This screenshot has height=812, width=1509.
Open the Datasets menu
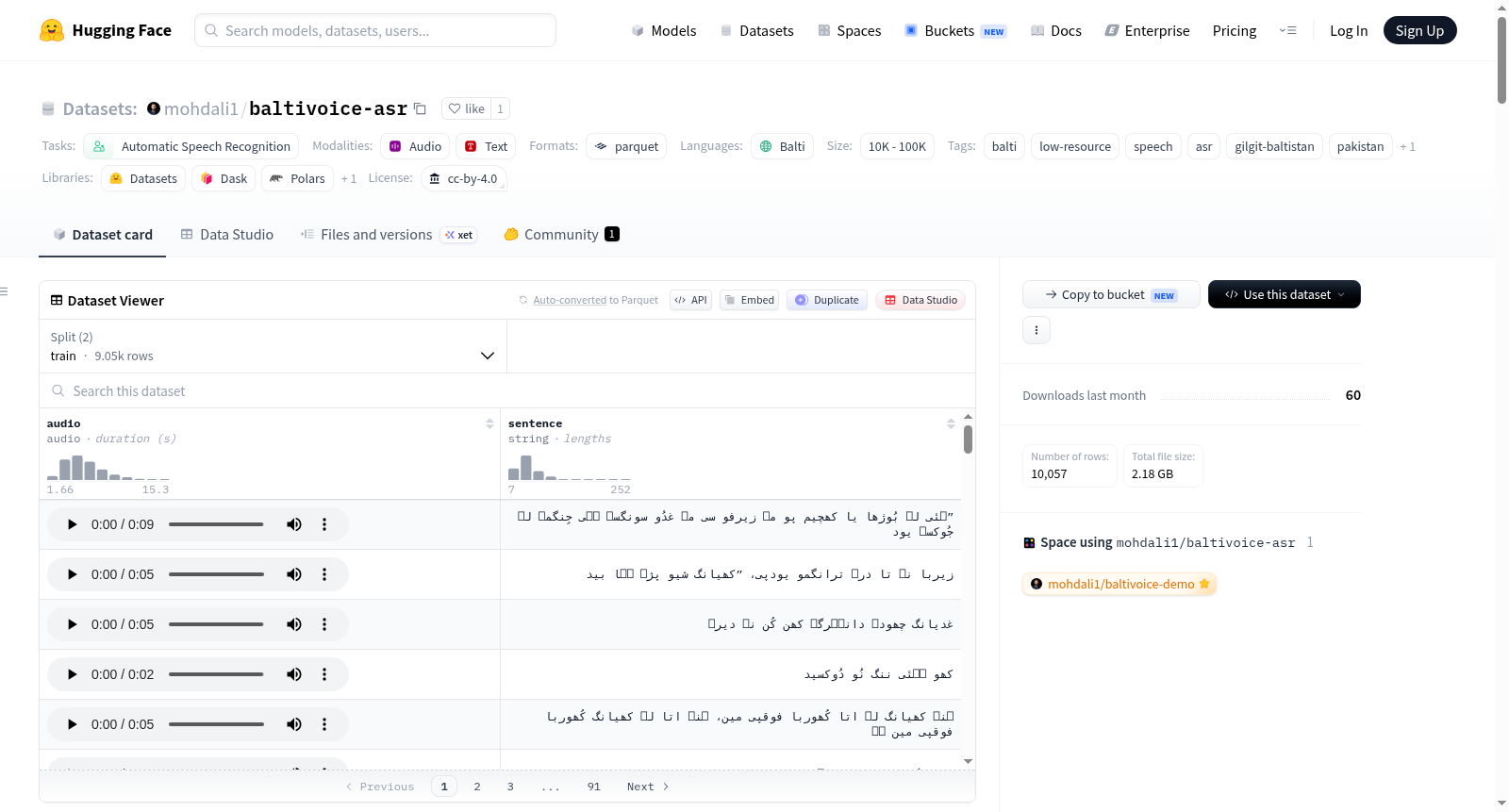pyautogui.click(x=756, y=30)
